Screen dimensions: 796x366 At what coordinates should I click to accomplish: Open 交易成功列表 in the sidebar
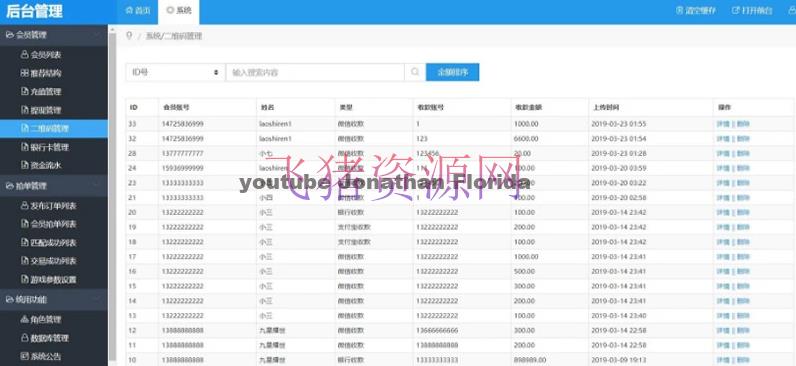pyautogui.click(x=54, y=261)
